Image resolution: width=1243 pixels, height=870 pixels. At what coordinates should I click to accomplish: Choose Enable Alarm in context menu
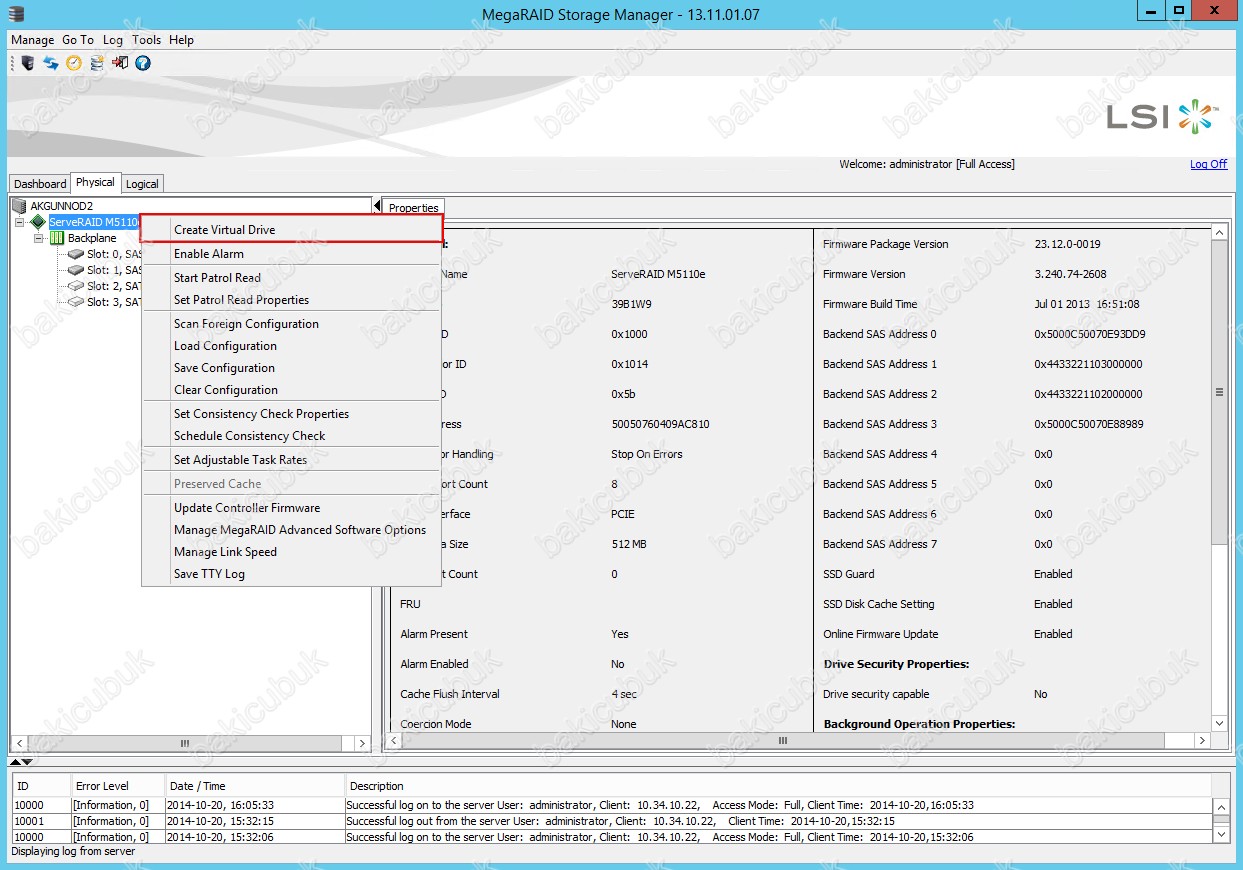pyautogui.click(x=292, y=254)
